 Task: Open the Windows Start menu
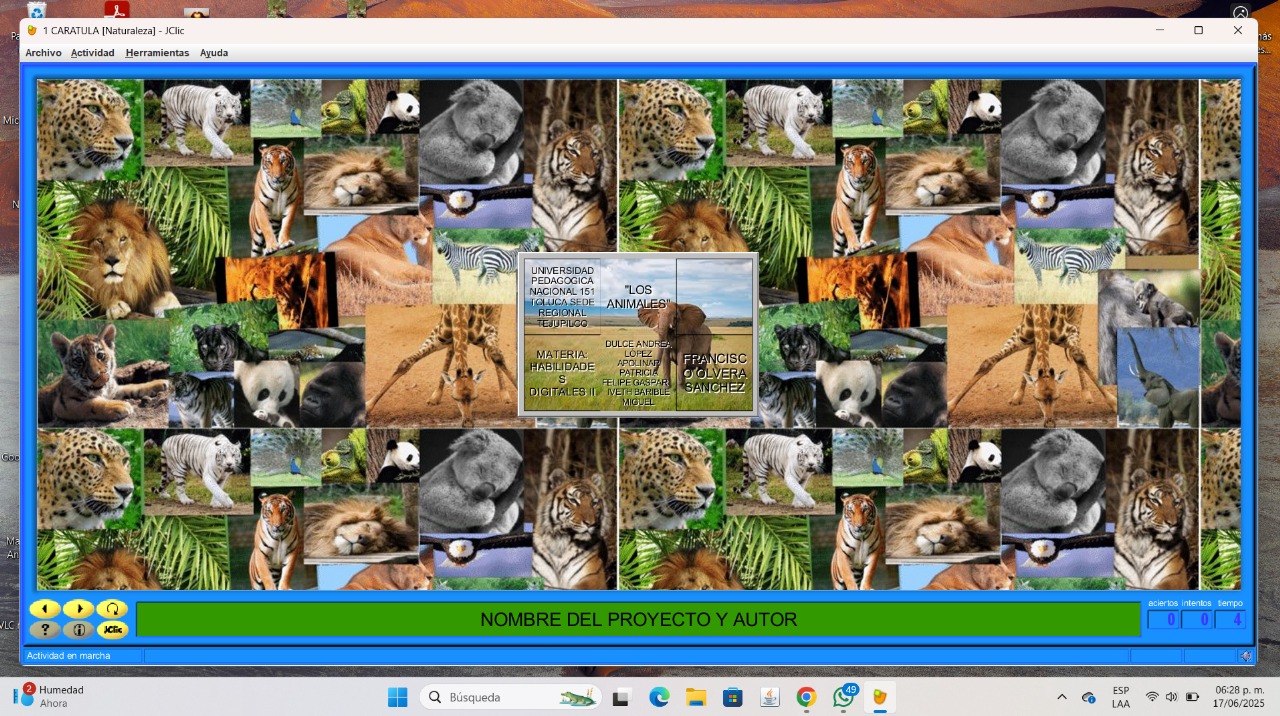pos(397,697)
